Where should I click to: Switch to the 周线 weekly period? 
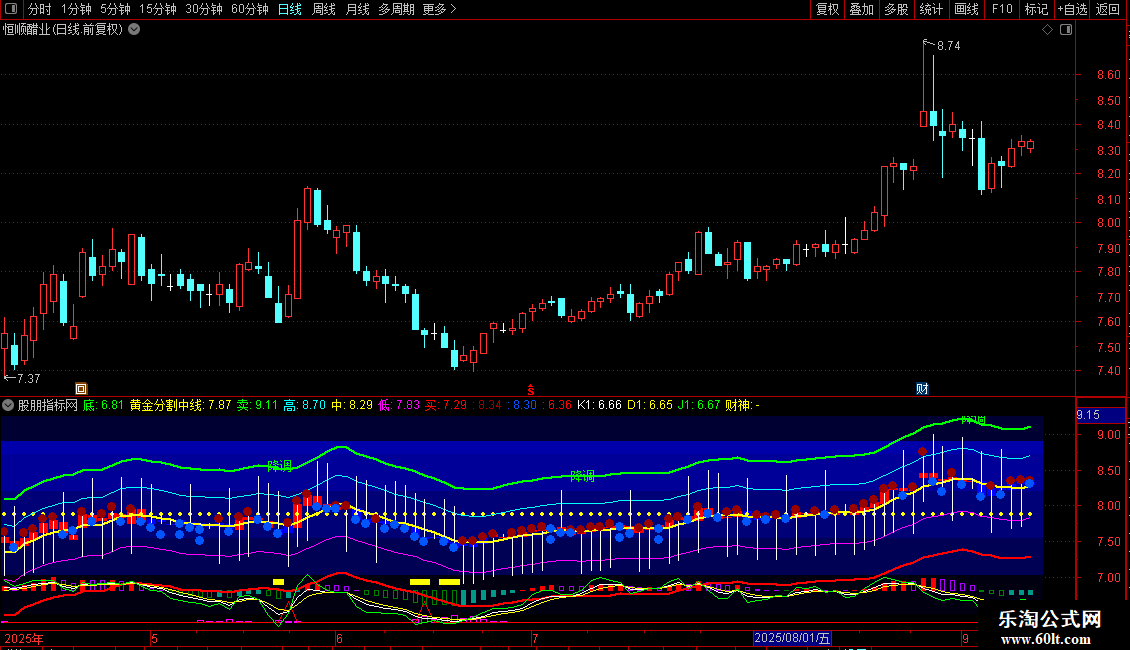coord(324,9)
